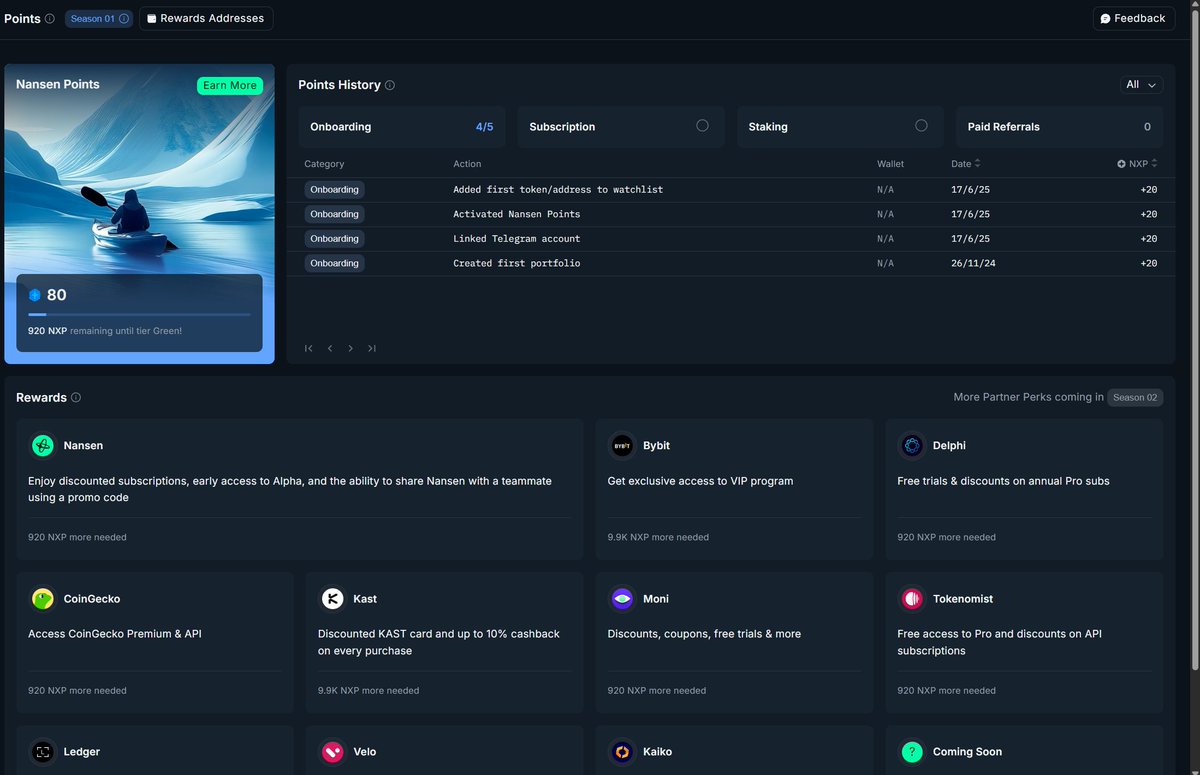The width and height of the screenshot is (1200, 775).
Task: Click '920 NXP remaining until tier Green' text
Action: [x=105, y=330]
